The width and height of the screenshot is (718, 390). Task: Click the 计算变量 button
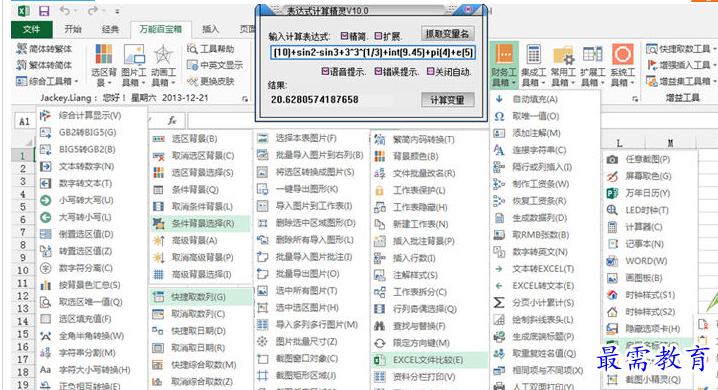coord(447,100)
